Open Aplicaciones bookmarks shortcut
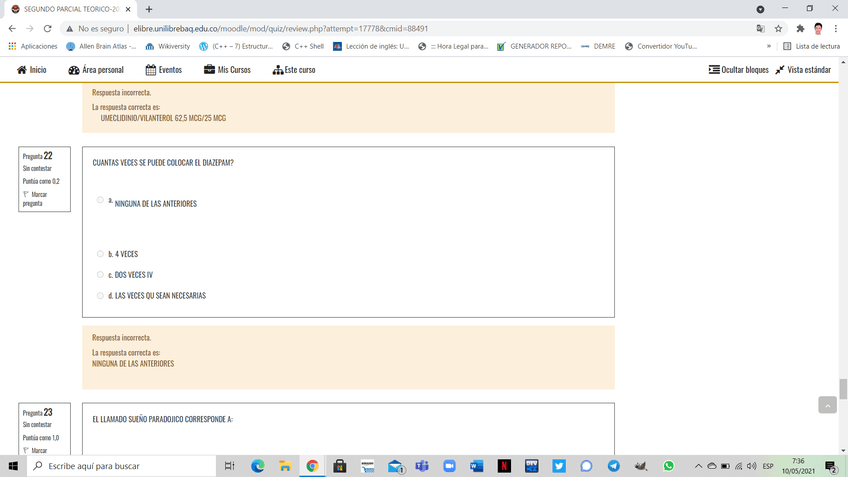Image resolution: width=848 pixels, height=477 pixels. pyautogui.click(x=33, y=47)
